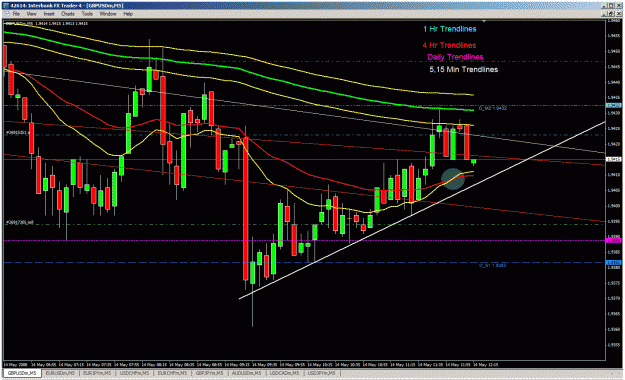Click the '1 Hr Trendlines' label
Image resolution: width=625 pixels, height=380 pixels.
coord(450,29)
